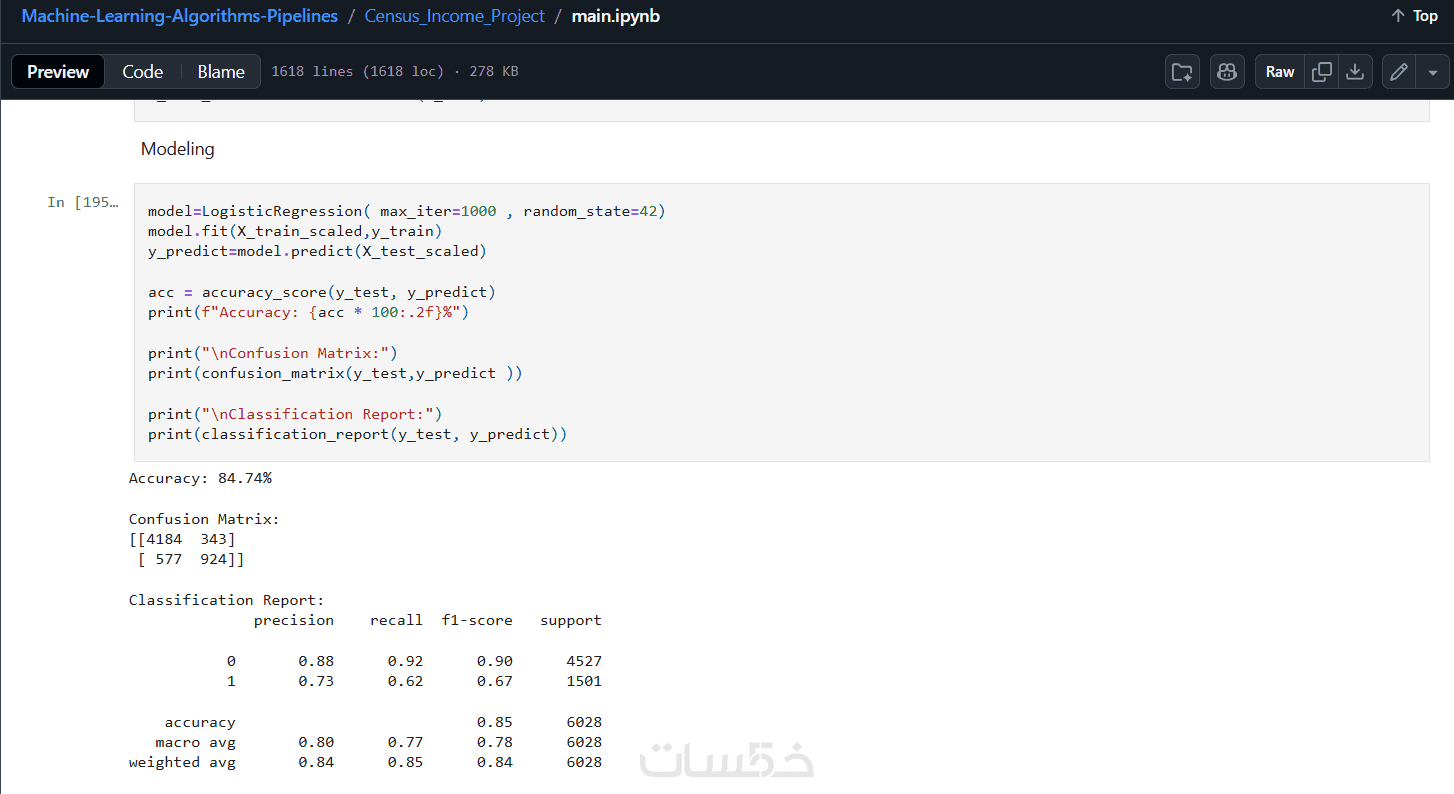This screenshot has width=1454, height=794.
Task: Click support value 4527
Action: (584, 661)
